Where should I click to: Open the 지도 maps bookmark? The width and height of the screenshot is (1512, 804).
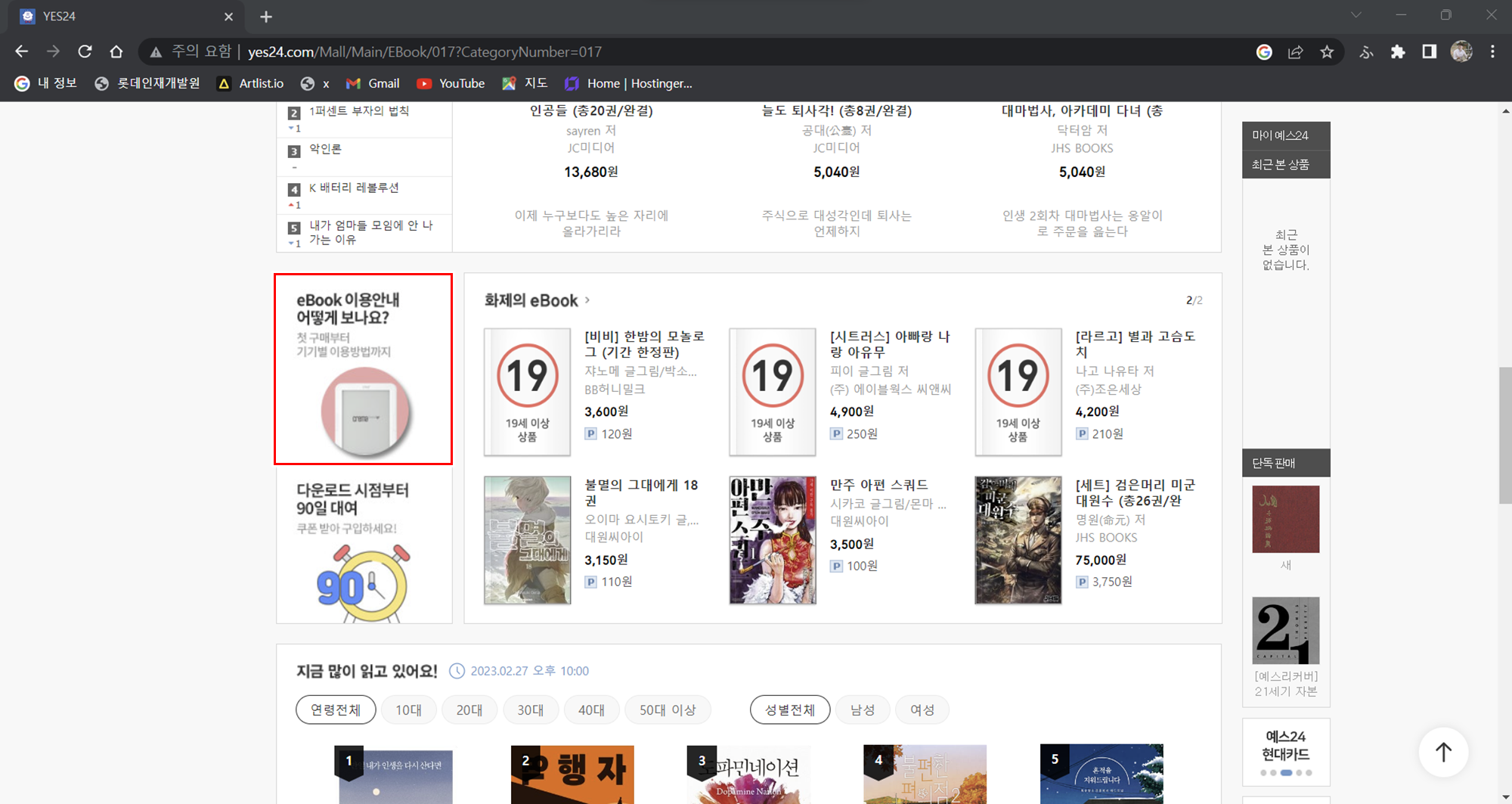coord(525,83)
